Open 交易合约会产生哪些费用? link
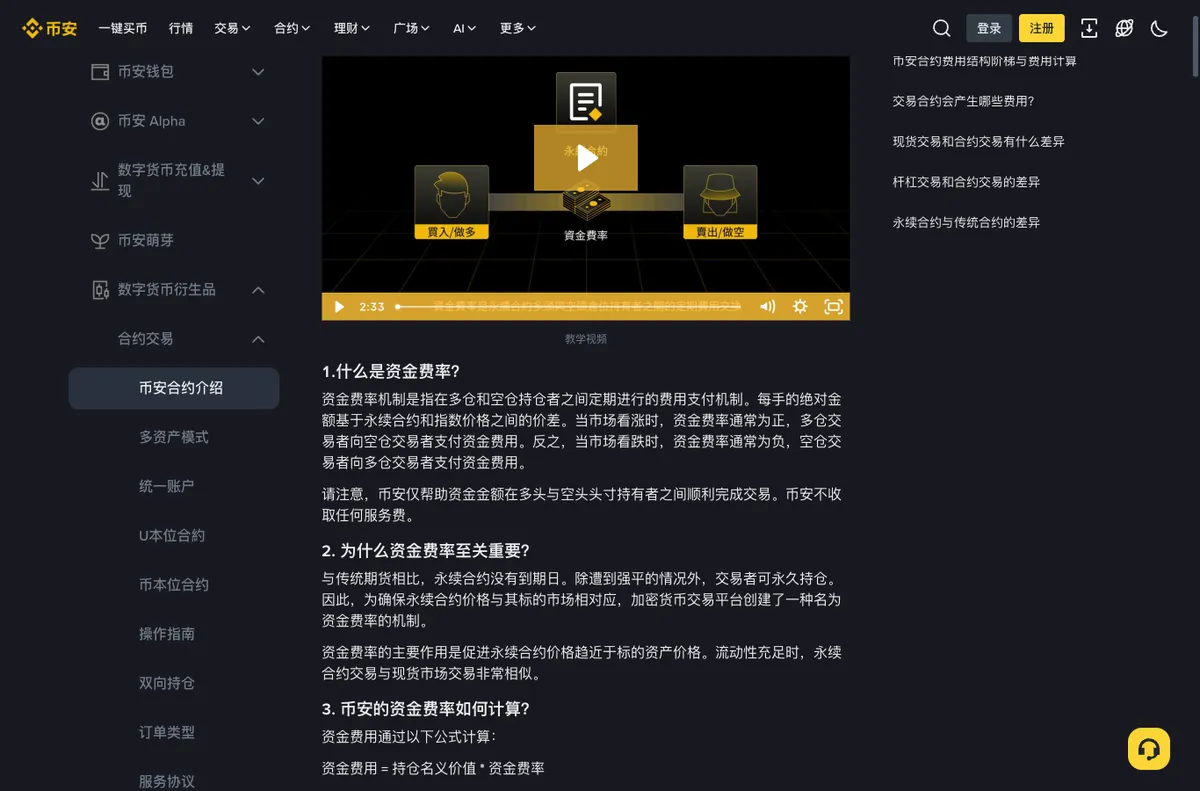The width and height of the screenshot is (1200, 791). click(963, 101)
